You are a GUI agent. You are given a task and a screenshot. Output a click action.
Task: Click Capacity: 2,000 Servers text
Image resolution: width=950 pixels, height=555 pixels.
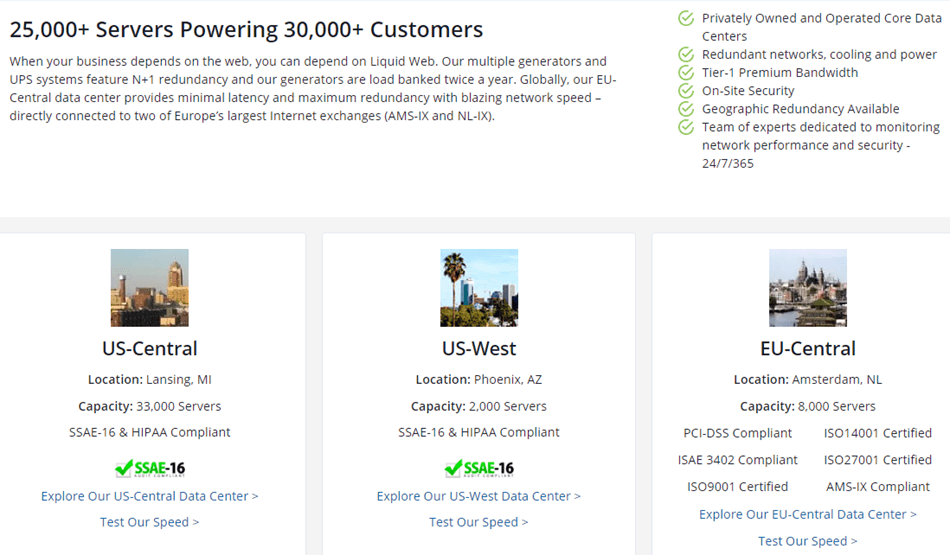[x=479, y=407]
